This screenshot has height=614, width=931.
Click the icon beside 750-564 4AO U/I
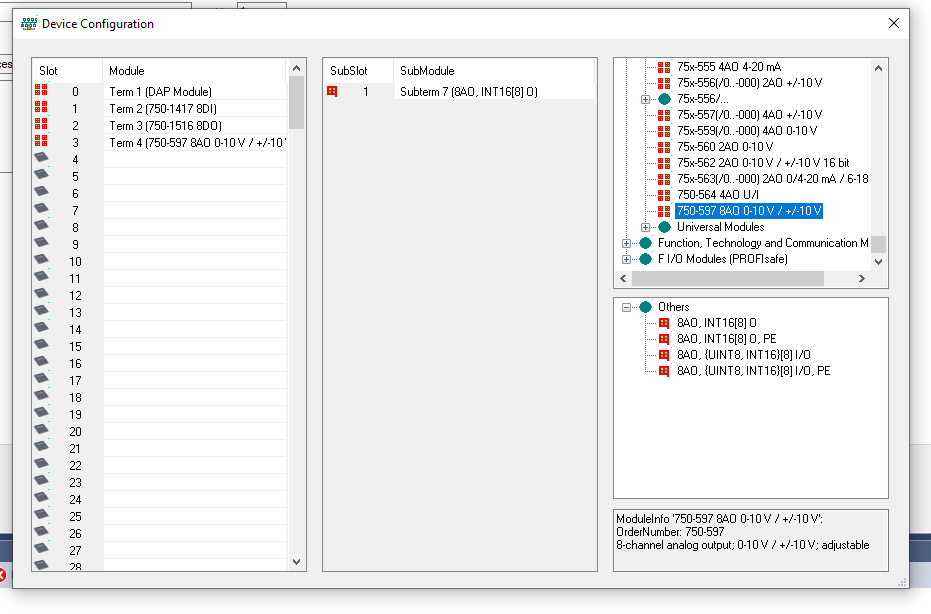click(x=664, y=195)
